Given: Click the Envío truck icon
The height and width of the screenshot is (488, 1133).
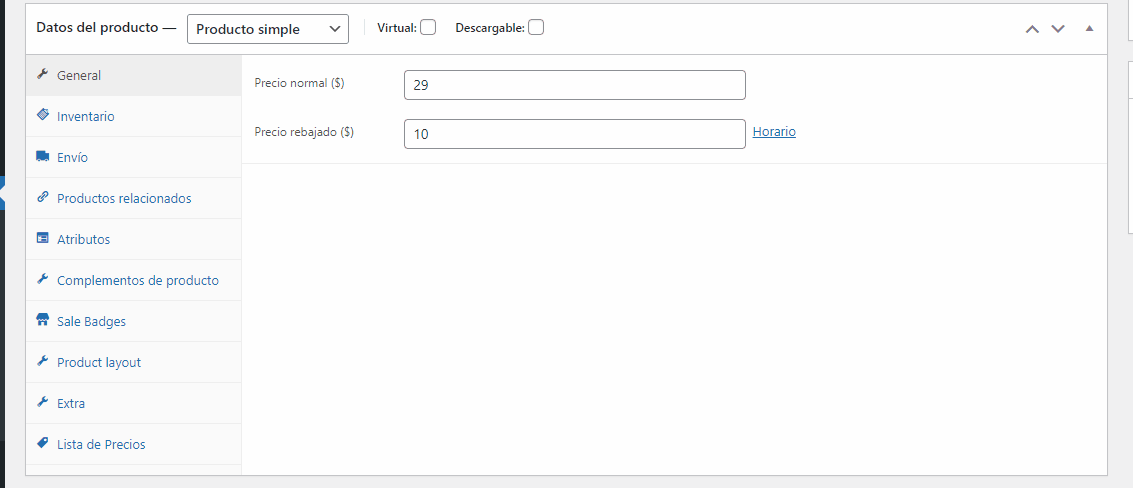Looking at the screenshot, I should pyautogui.click(x=42, y=157).
